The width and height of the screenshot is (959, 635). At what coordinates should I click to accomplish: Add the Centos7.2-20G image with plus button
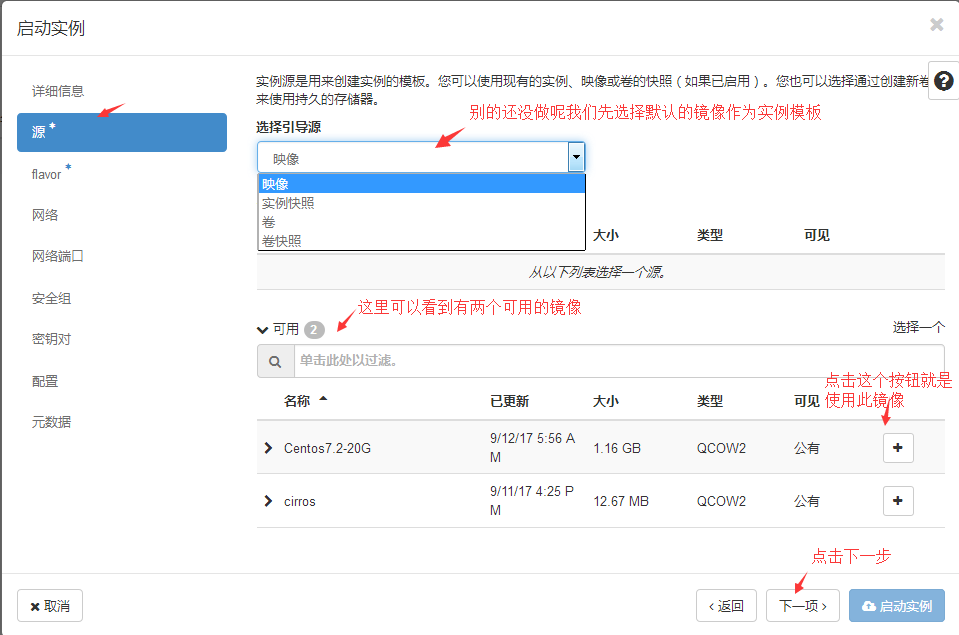(897, 448)
